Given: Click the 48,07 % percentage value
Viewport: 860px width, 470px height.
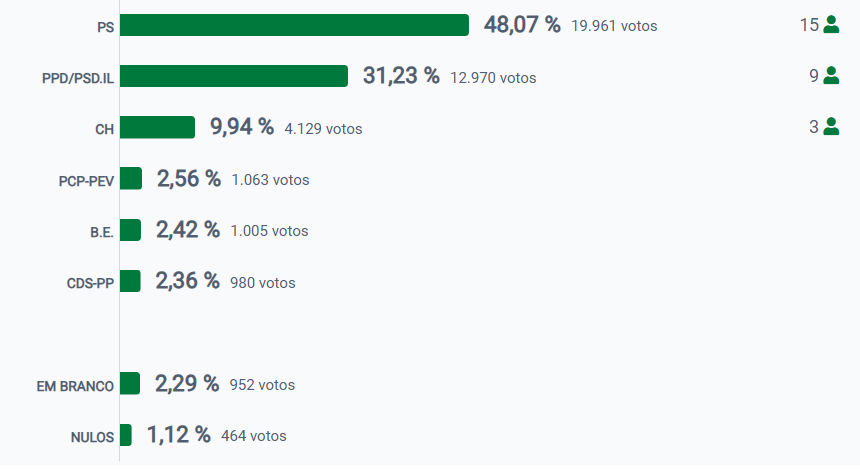Looking at the screenshot, I should coord(522,25).
